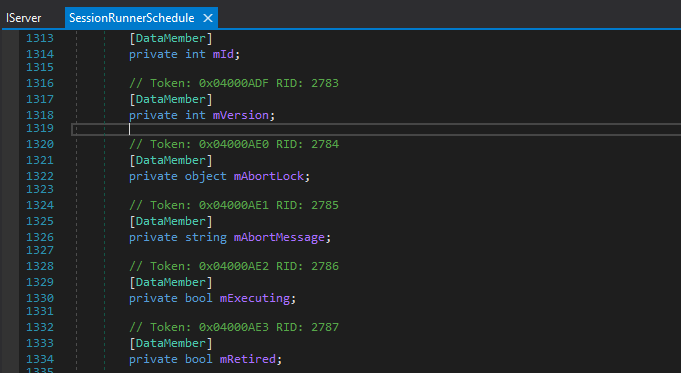681x373 pixels.
Task: Click DataMember attribute above mAbortLock
Action: click(x=171, y=160)
